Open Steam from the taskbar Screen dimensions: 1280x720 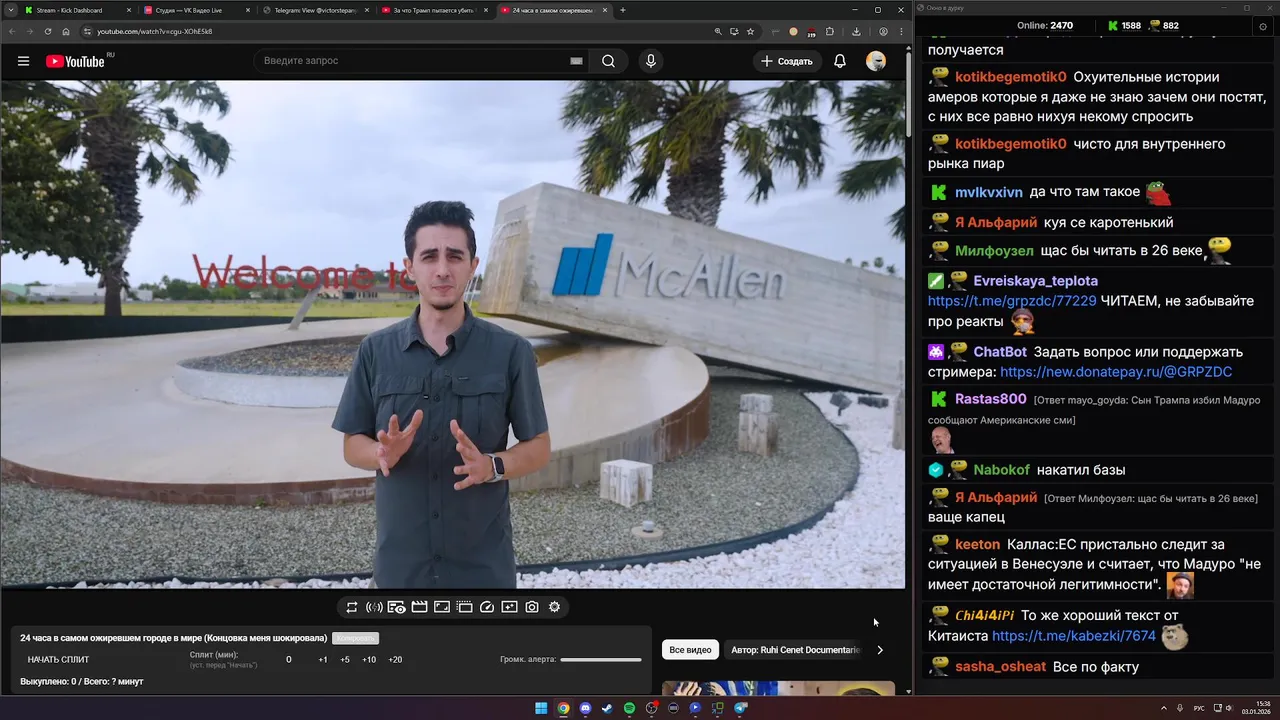[607, 708]
